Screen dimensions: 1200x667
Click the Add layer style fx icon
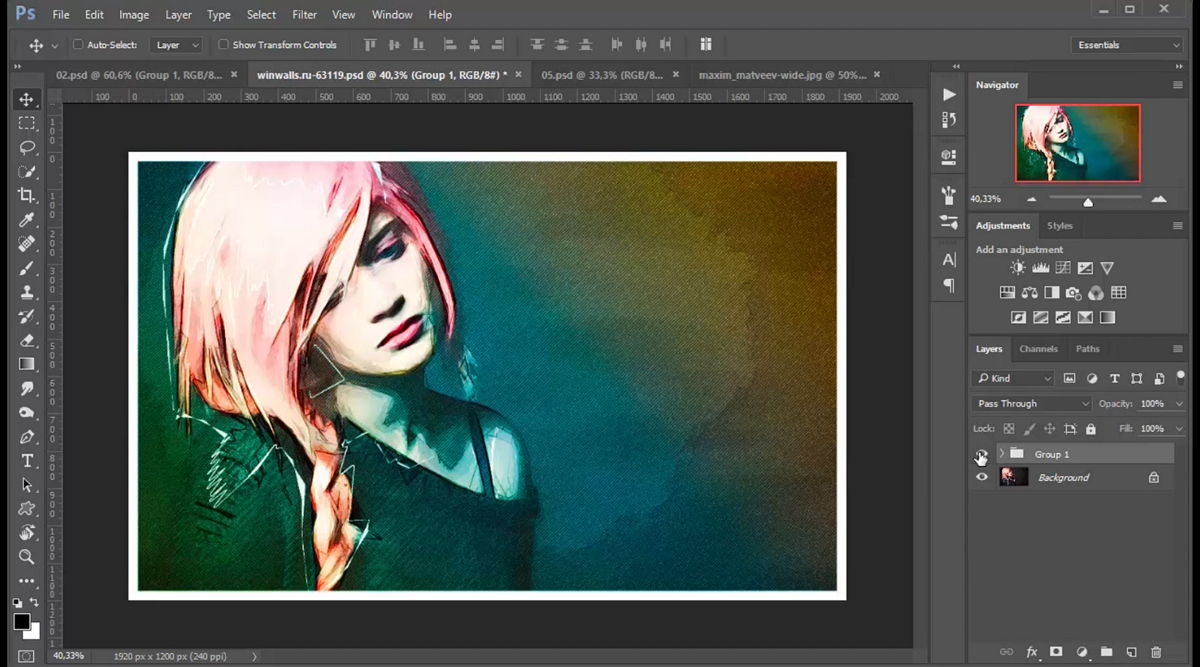pos(1032,652)
